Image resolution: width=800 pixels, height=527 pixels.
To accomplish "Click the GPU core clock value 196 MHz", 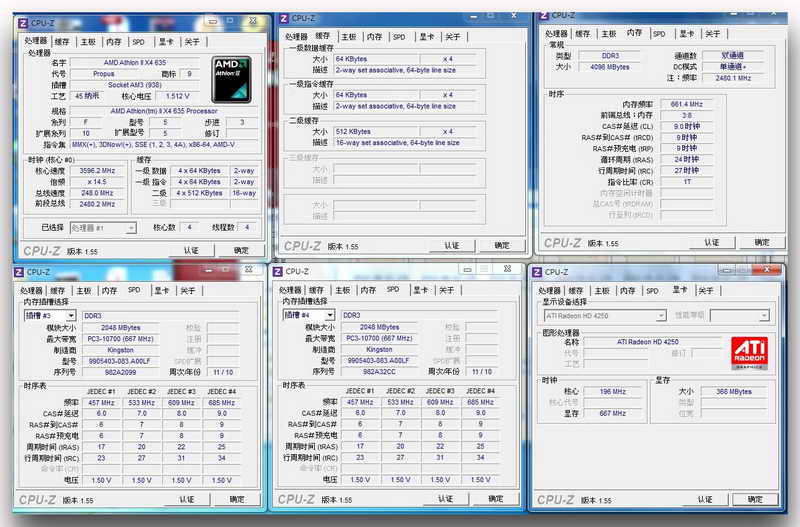I will tap(613, 392).
